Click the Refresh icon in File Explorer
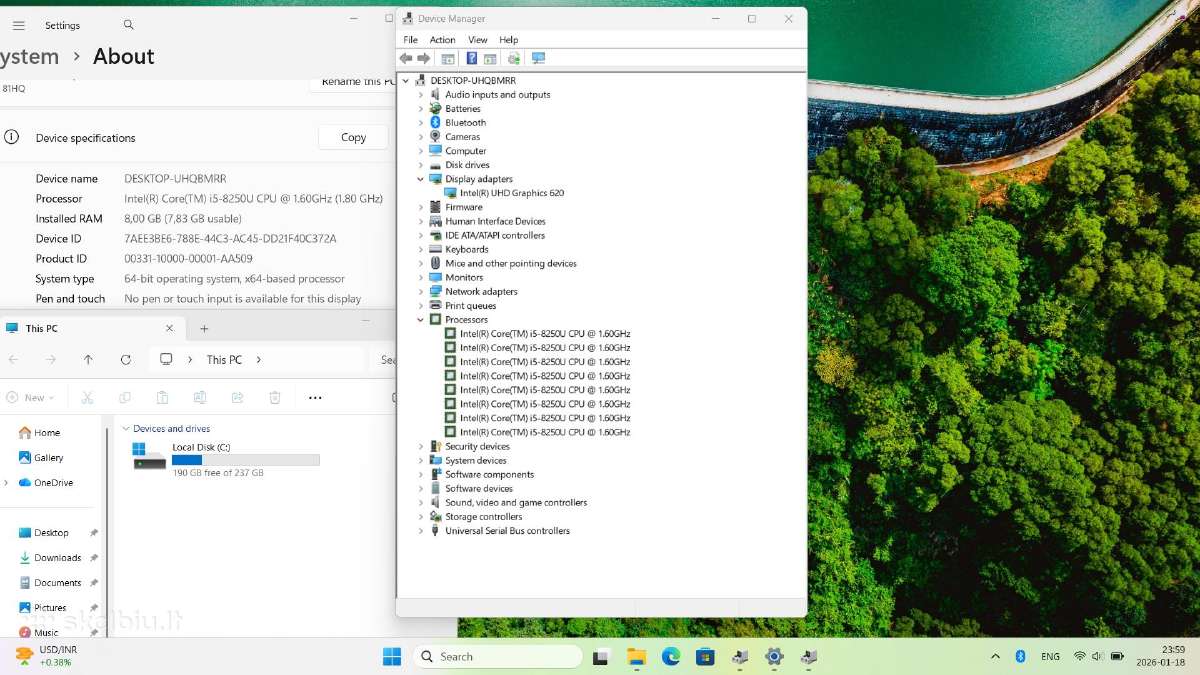The height and width of the screenshot is (675, 1200). [x=125, y=359]
